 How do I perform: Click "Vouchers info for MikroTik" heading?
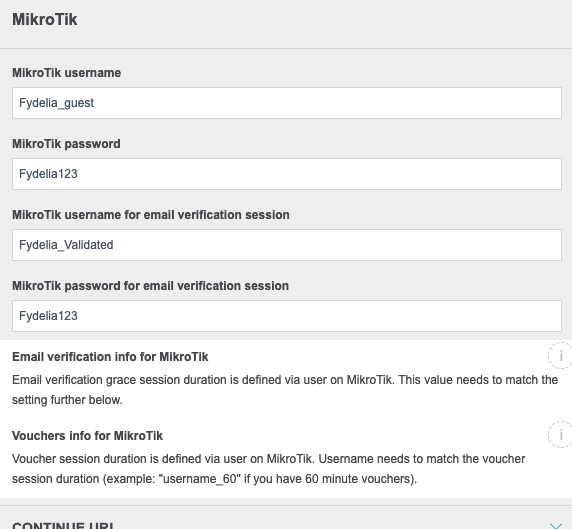[x=87, y=436]
